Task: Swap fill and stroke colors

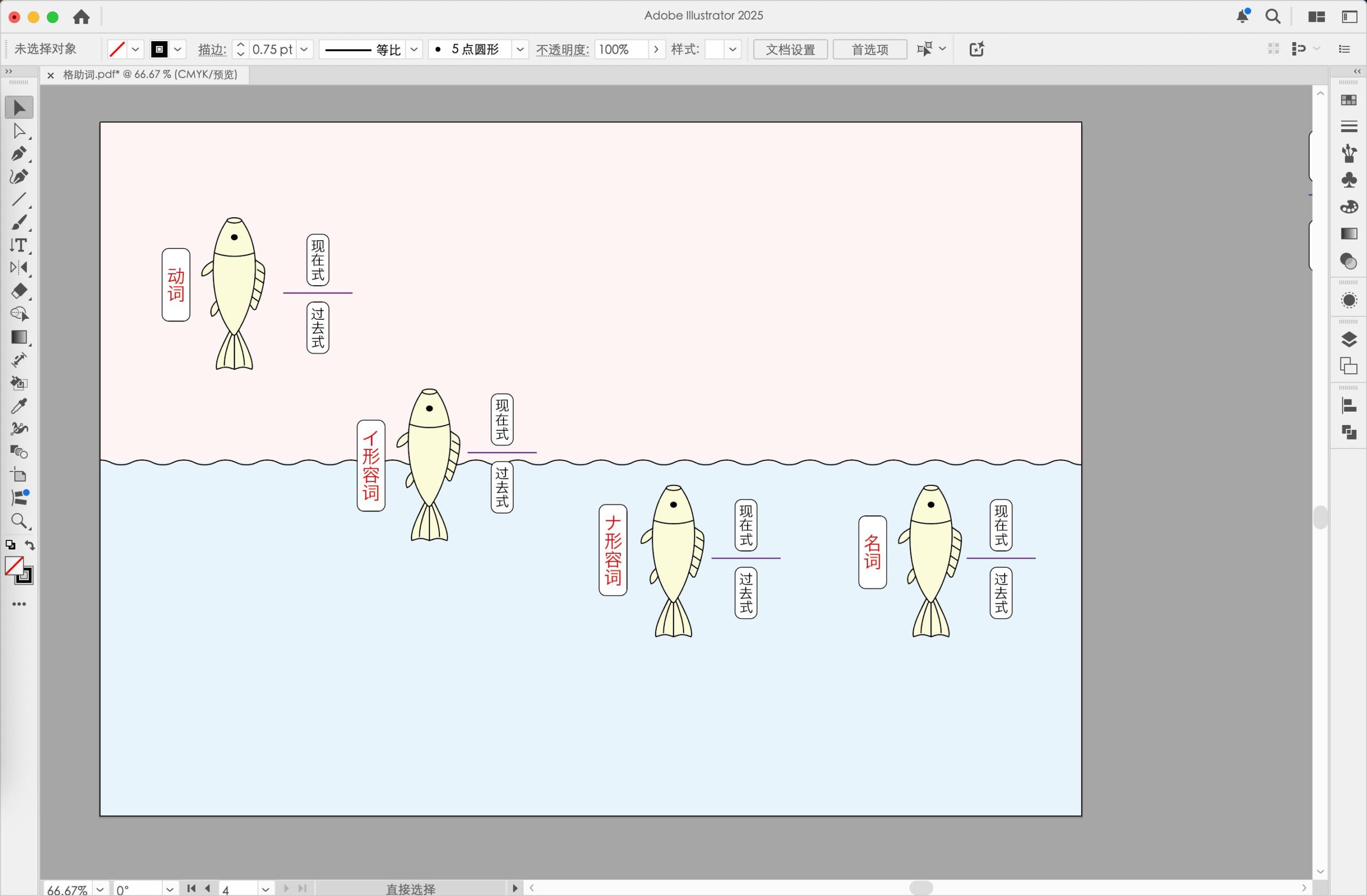Action: 30,545
